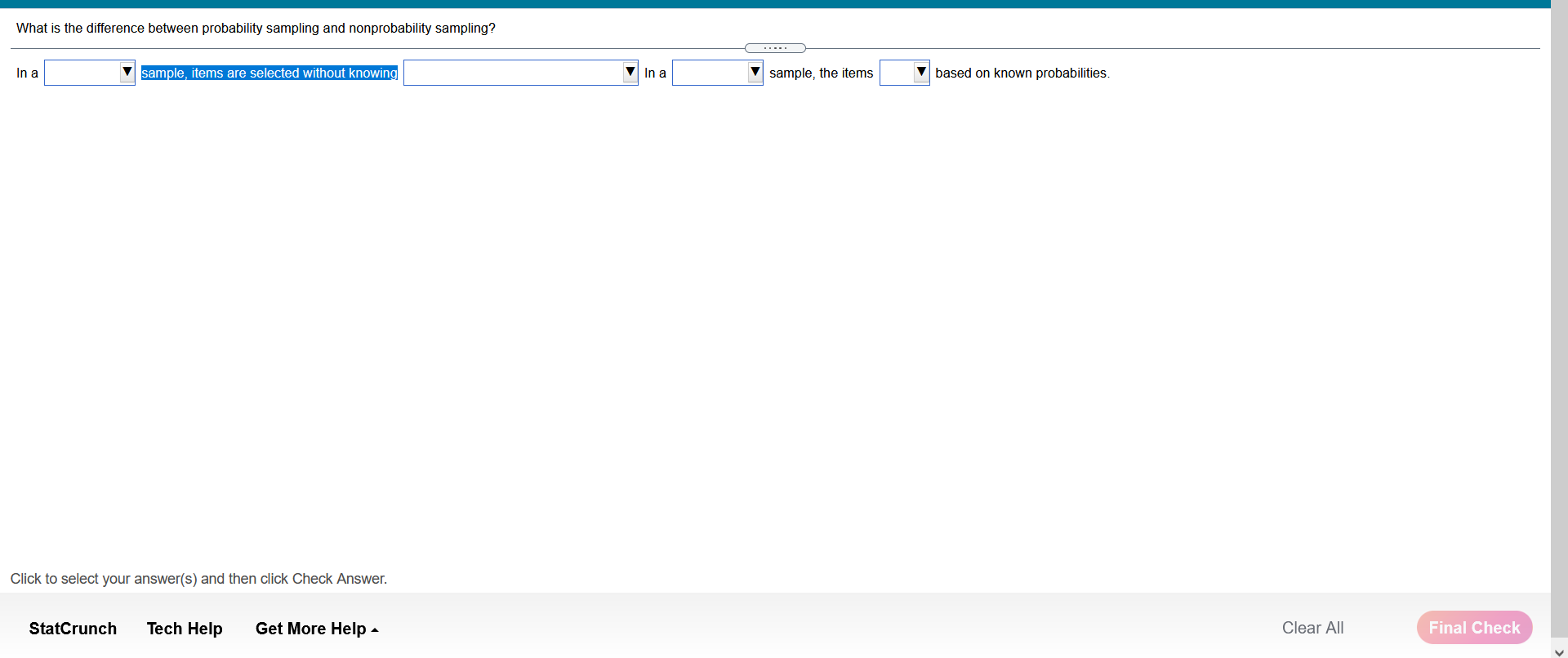Open the blank field of the first sample-type dropdown

pyautogui.click(x=82, y=73)
